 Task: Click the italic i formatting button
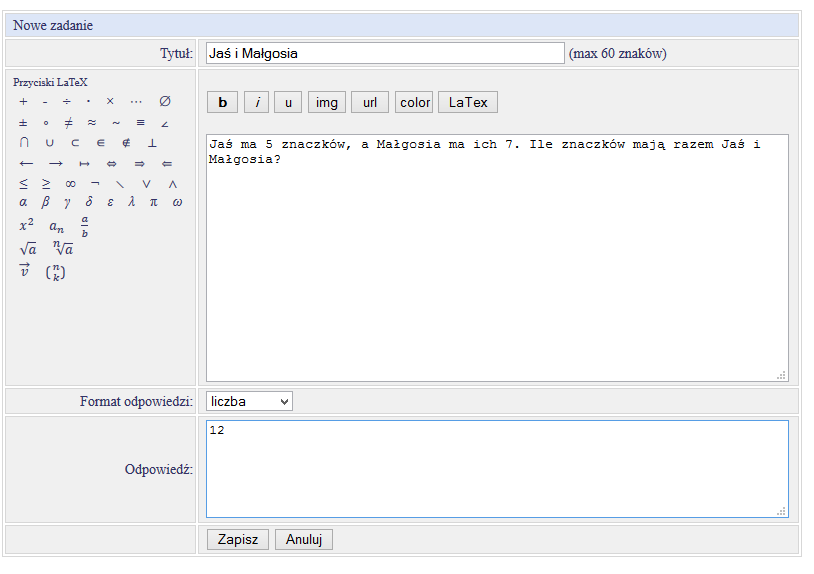tap(256, 102)
